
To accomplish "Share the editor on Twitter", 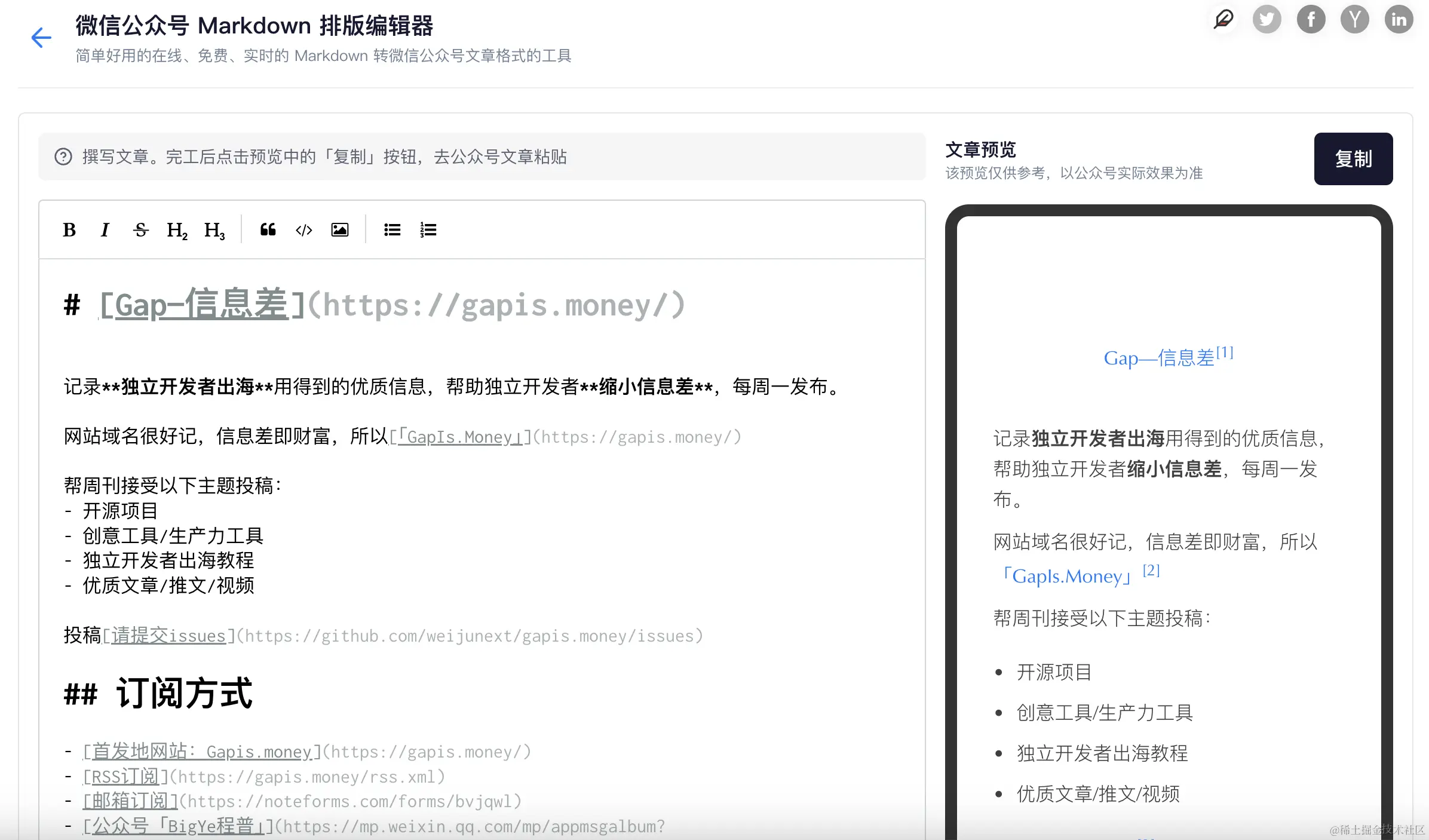I will pos(1267,19).
